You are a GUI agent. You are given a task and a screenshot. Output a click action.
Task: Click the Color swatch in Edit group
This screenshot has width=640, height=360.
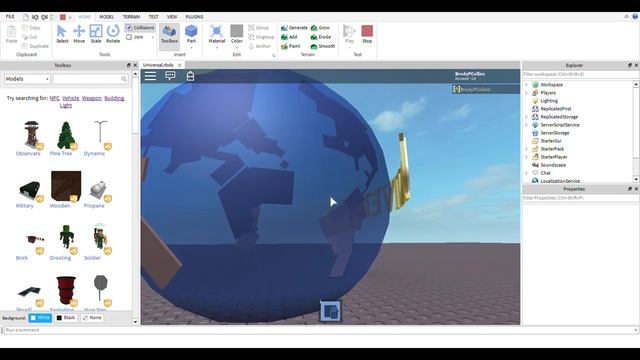pos(237,31)
